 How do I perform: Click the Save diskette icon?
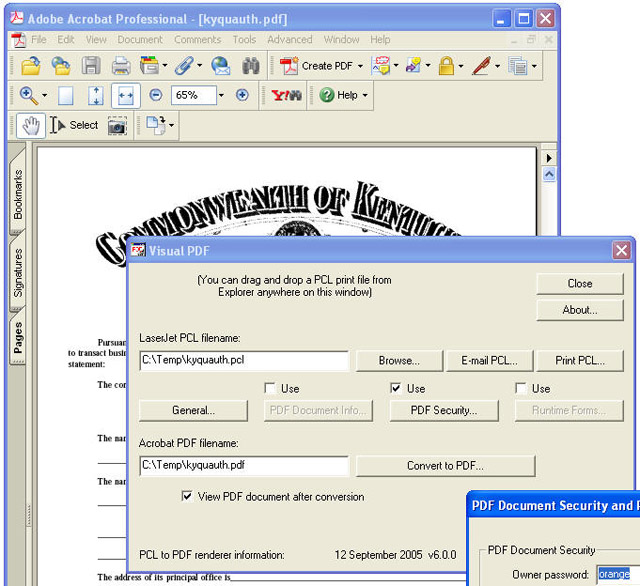click(x=91, y=66)
